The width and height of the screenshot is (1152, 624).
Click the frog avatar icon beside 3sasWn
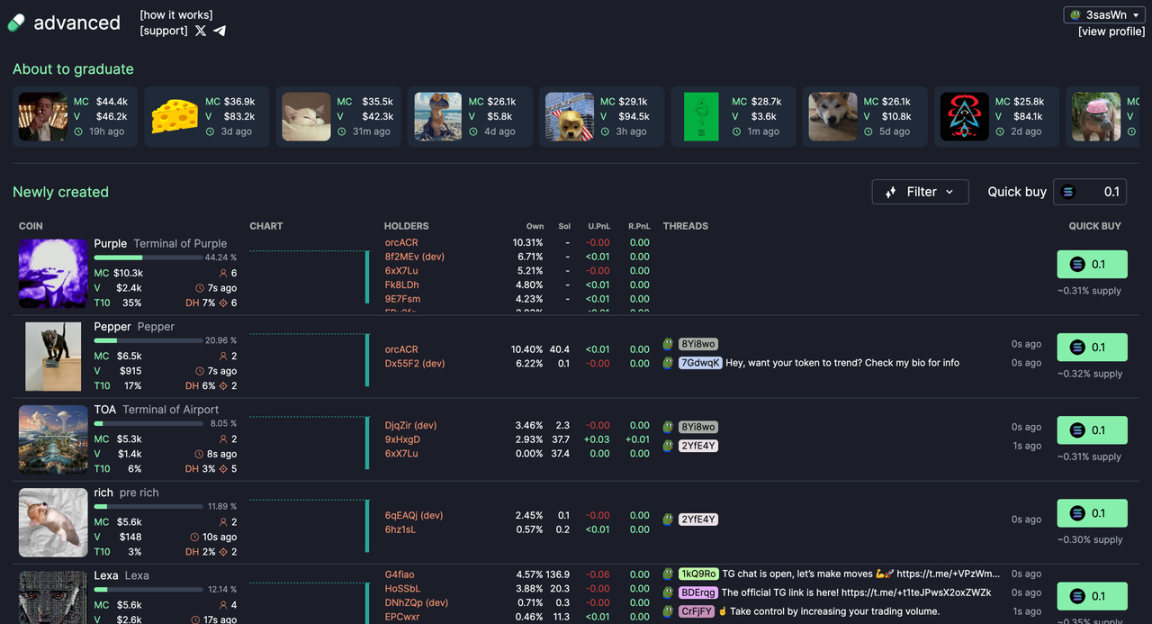[1076, 15]
